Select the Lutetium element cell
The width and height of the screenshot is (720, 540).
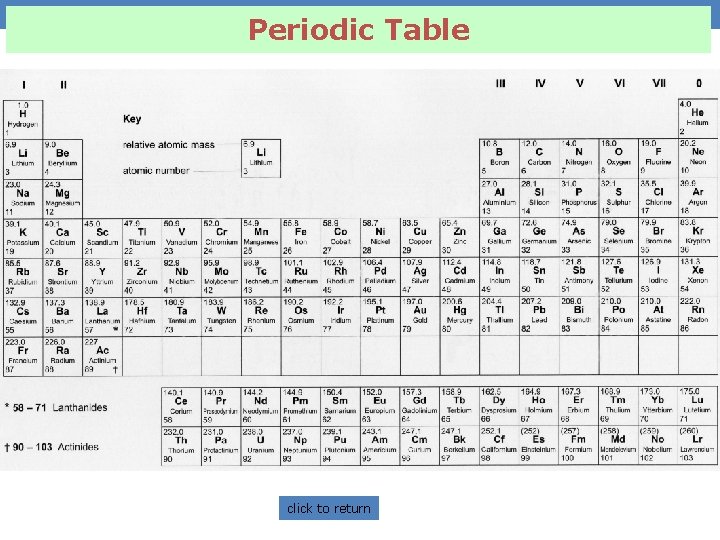(x=698, y=406)
